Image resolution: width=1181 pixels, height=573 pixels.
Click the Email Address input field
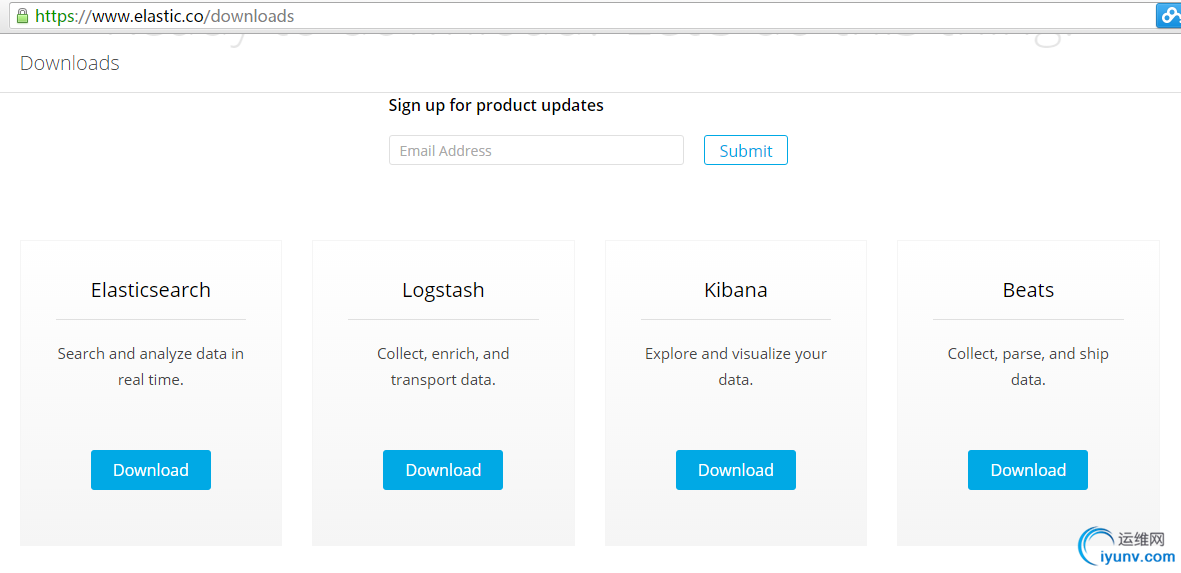[x=536, y=151]
